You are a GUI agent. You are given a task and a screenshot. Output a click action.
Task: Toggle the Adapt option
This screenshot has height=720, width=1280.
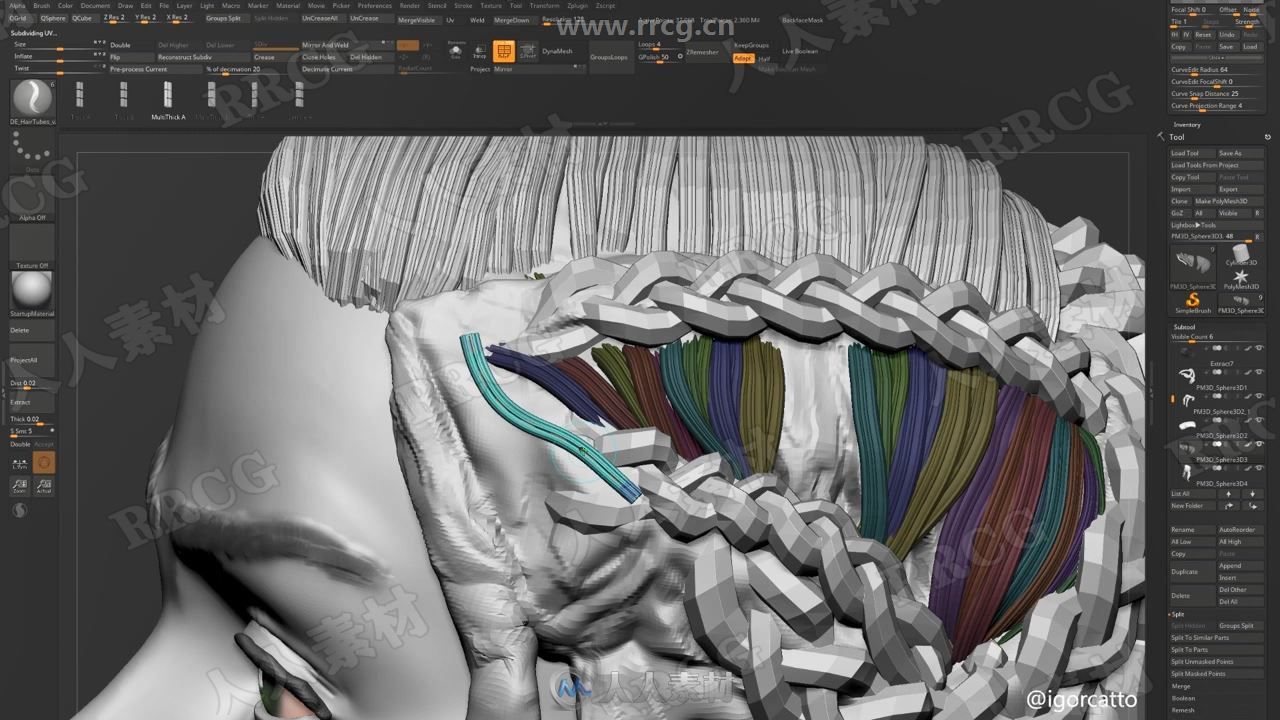pos(743,58)
